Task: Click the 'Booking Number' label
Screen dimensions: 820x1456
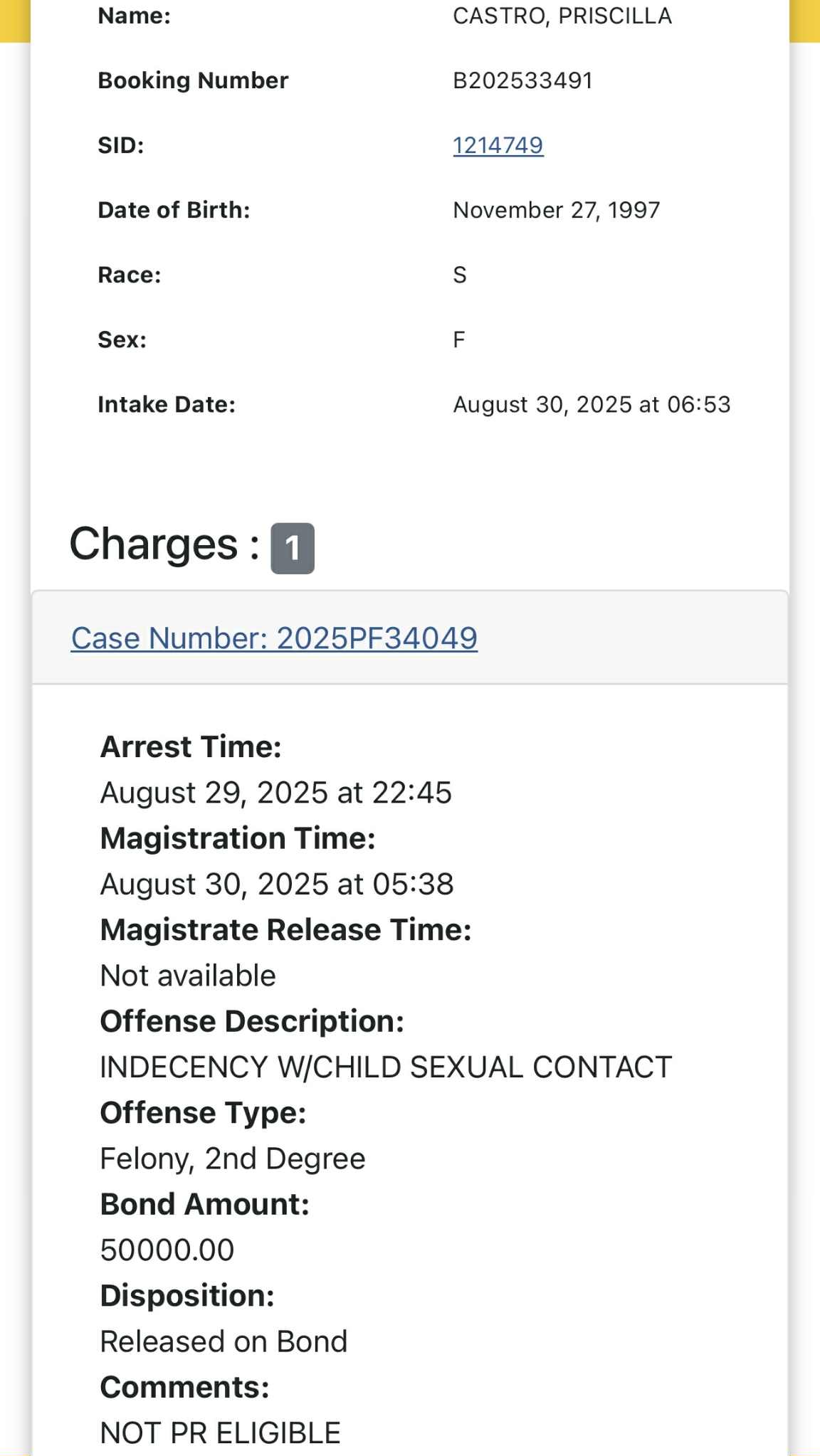Action: click(193, 80)
